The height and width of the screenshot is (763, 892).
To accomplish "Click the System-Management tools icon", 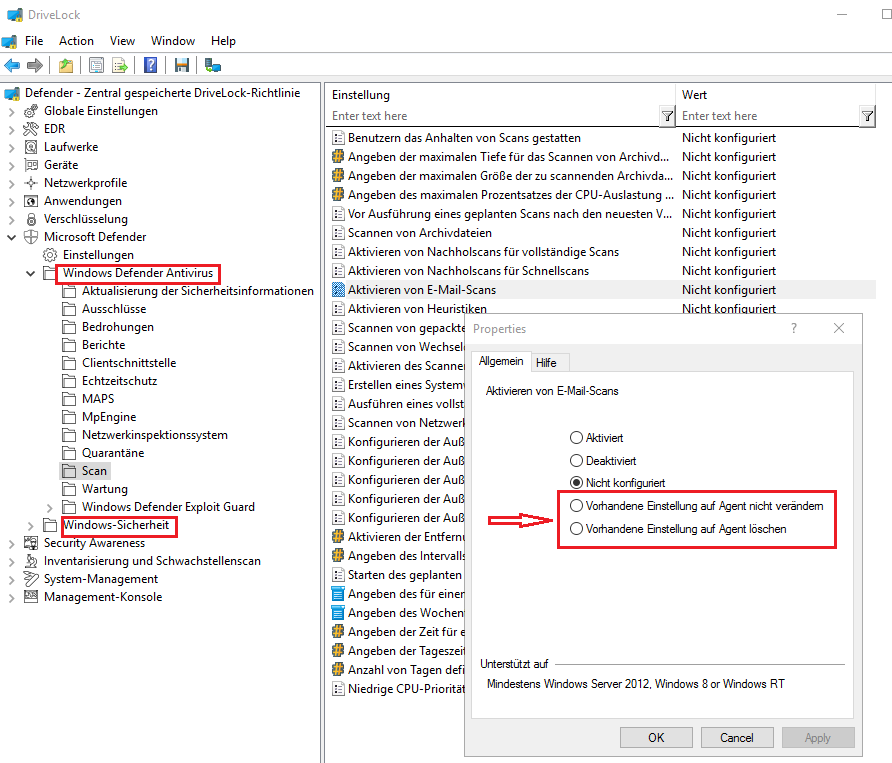I will tap(31, 579).
